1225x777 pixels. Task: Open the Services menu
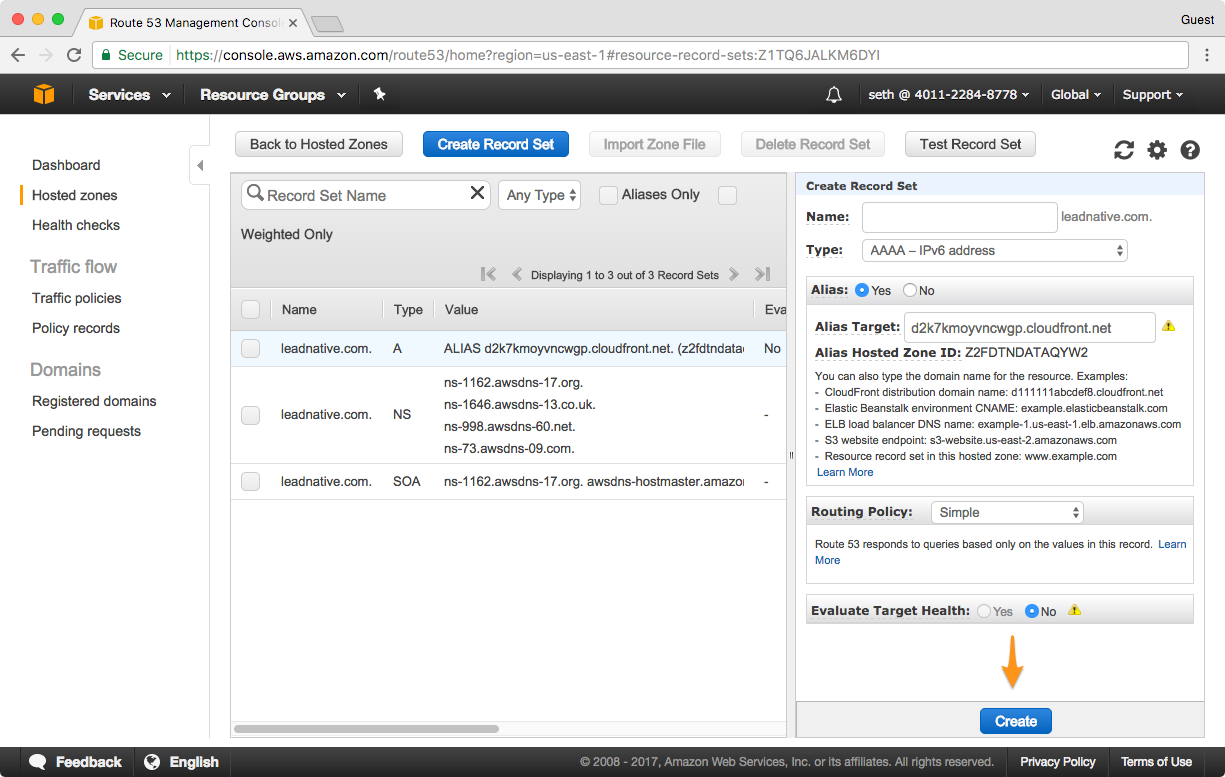click(x=129, y=95)
